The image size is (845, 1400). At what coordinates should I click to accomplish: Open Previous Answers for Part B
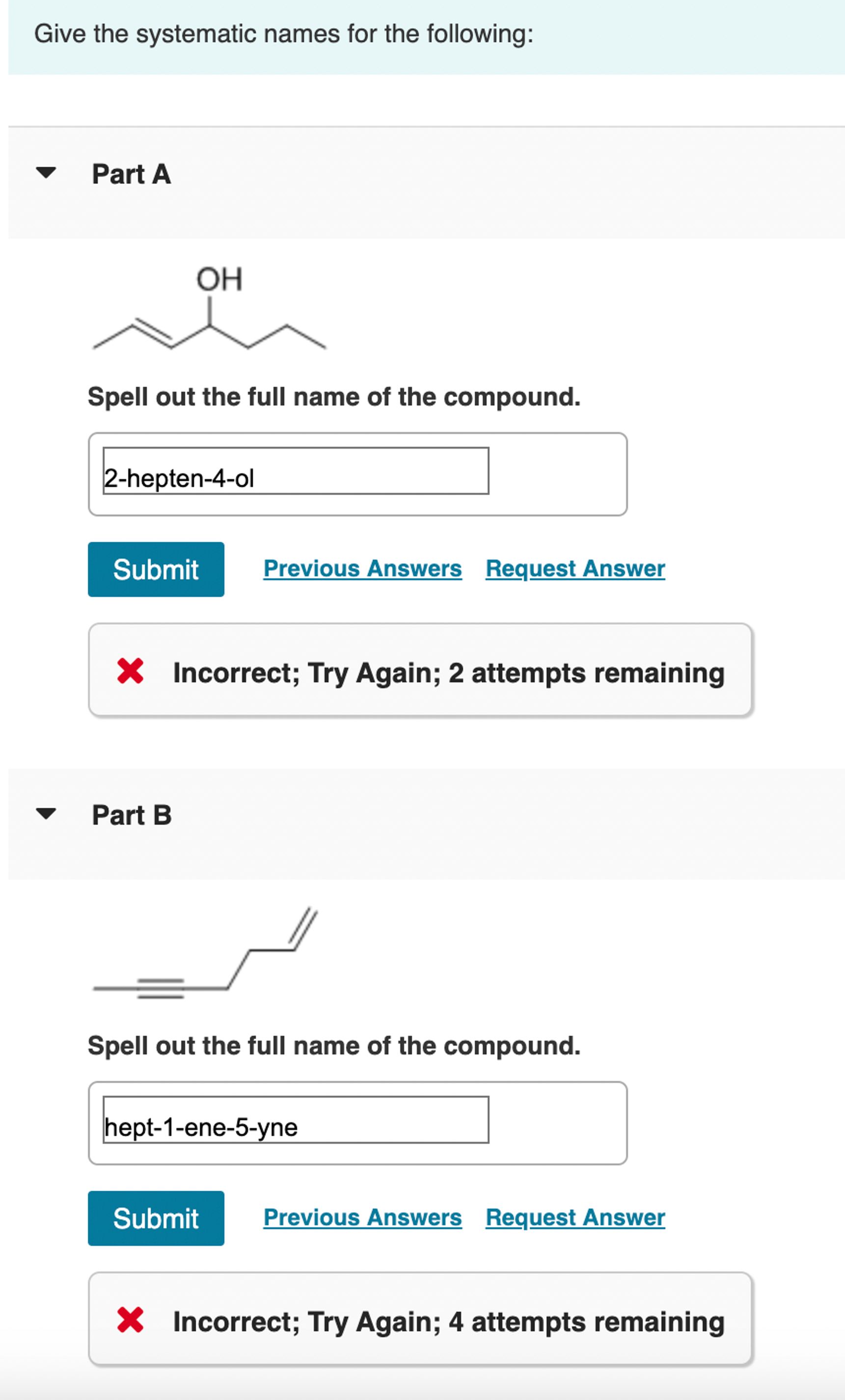[x=362, y=1217]
